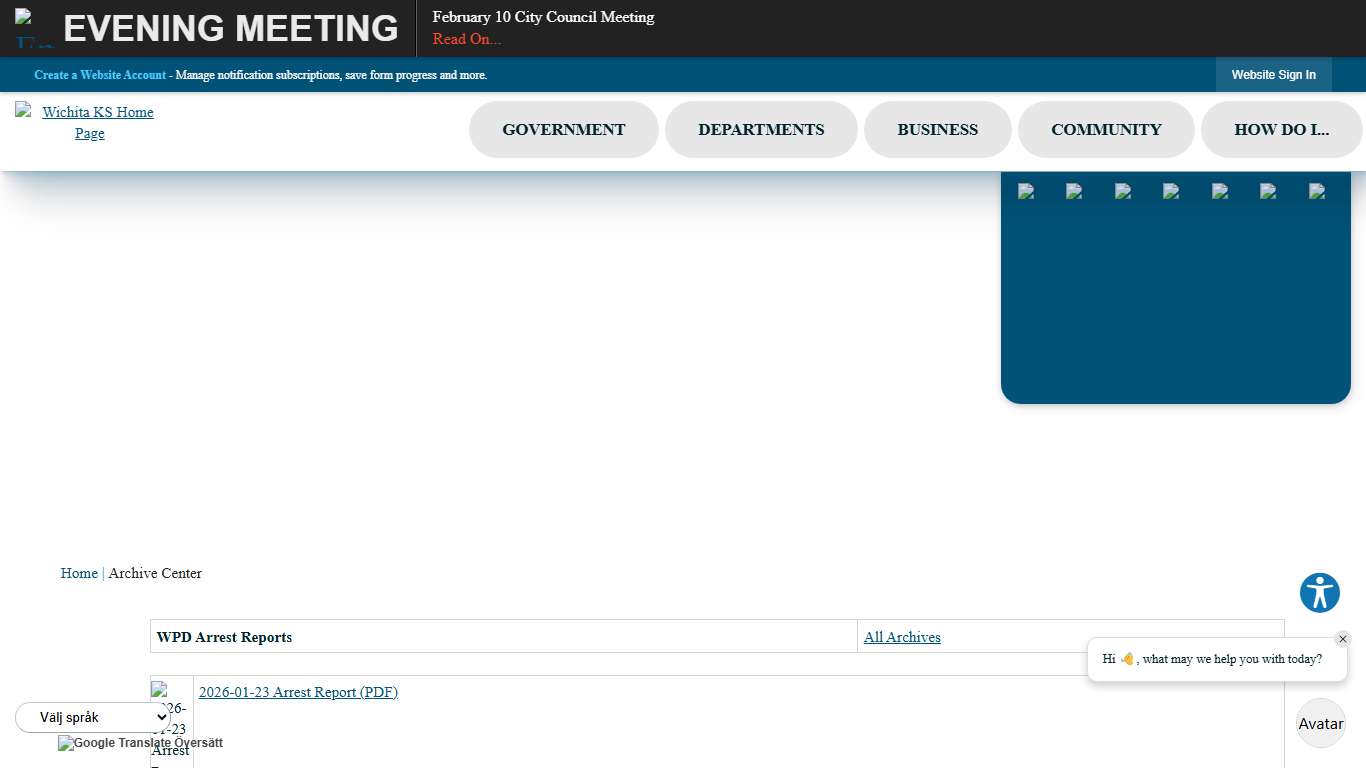The width and height of the screenshot is (1366, 768).
Task: Click the middle (fourth) icon in blue panel
Action: coord(1171,192)
